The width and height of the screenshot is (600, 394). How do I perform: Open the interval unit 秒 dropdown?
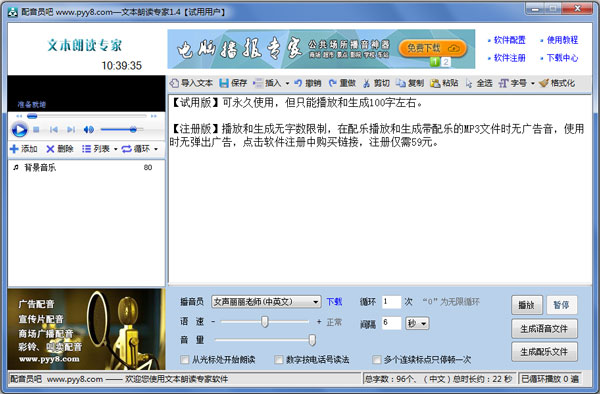click(417, 324)
